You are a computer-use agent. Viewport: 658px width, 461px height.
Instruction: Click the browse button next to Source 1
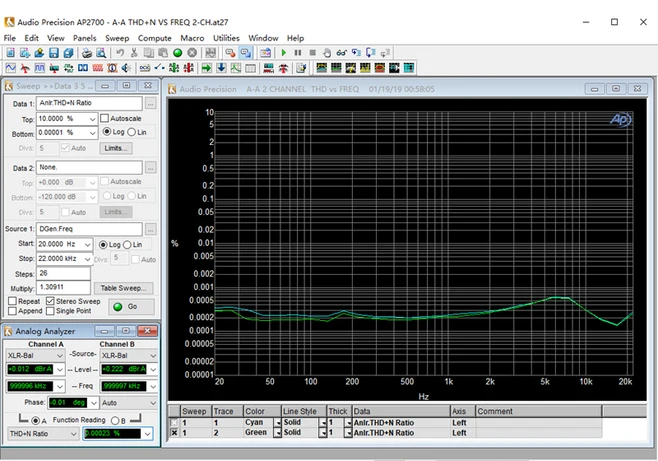coord(151,229)
